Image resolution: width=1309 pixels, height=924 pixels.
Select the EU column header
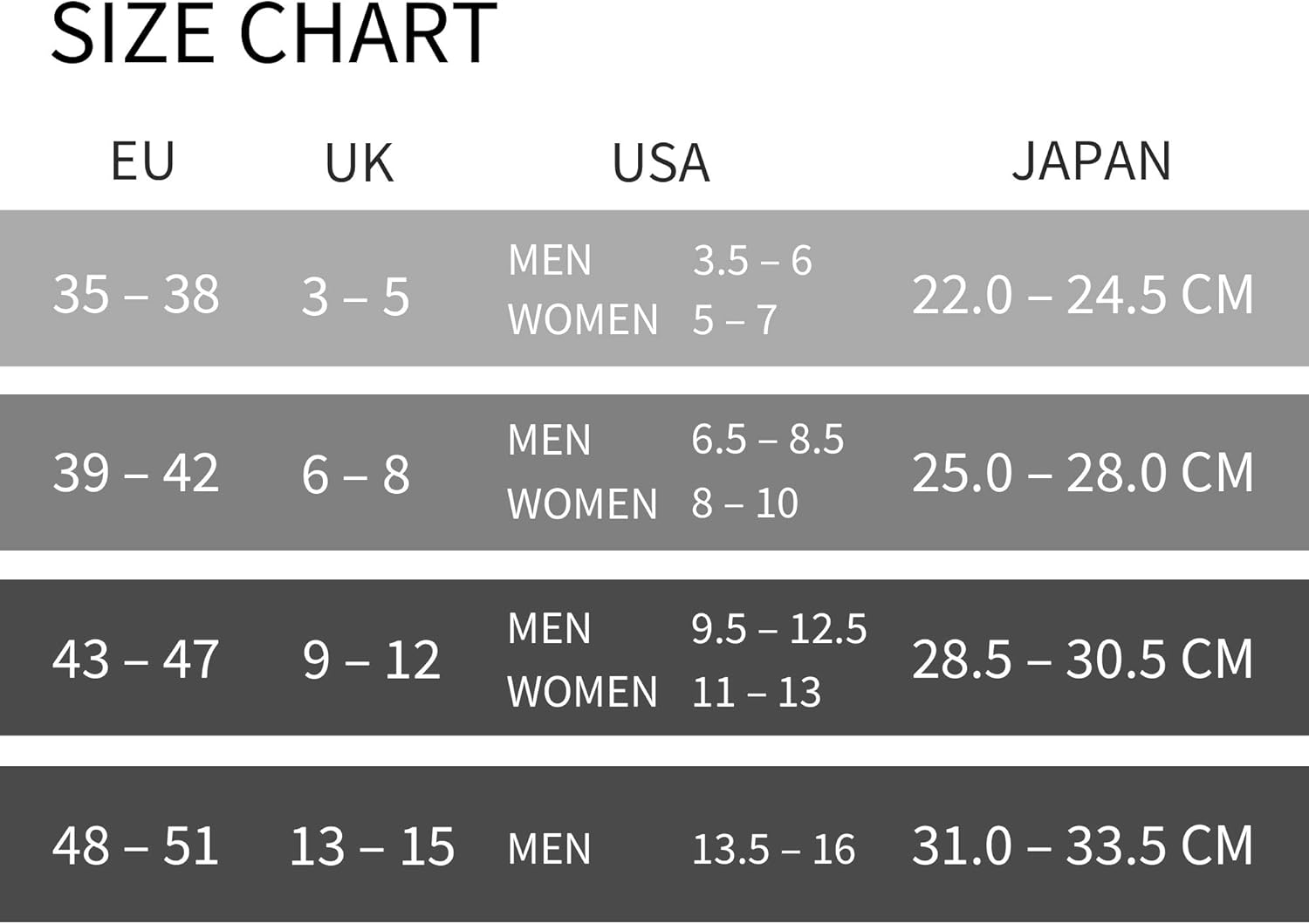[142, 161]
